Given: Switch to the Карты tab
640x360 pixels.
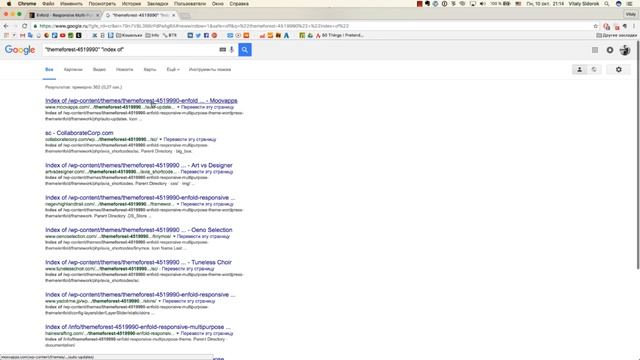Looking at the screenshot, I should [x=150, y=69].
